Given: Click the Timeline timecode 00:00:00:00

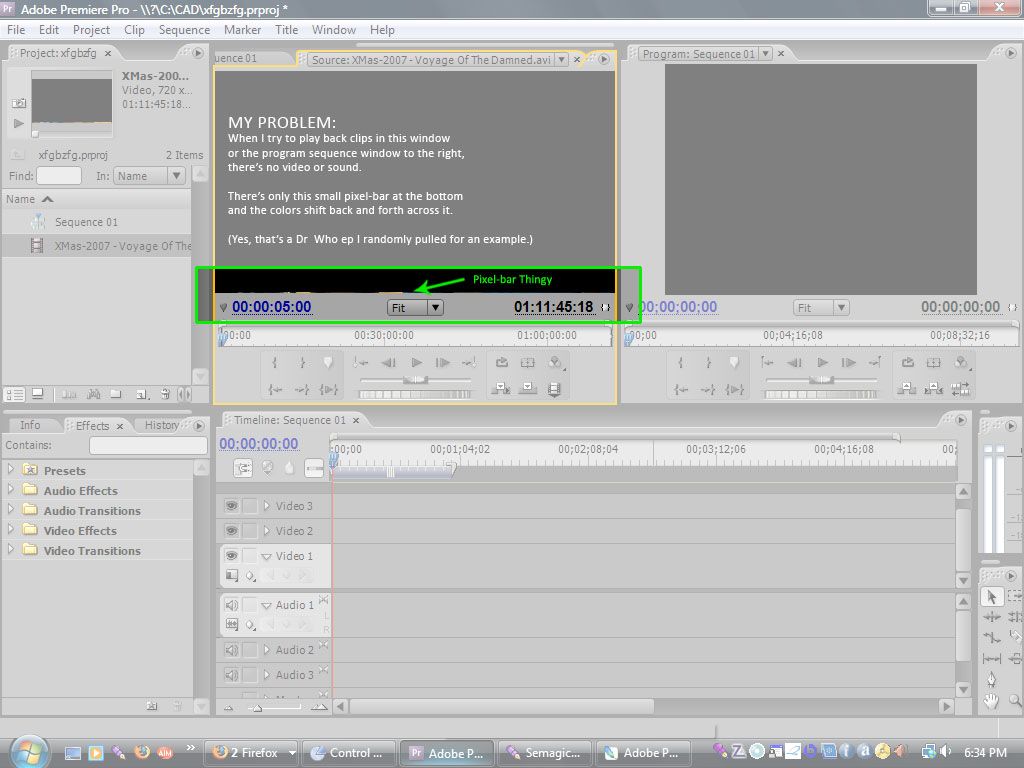Looking at the screenshot, I should pyautogui.click(x=259, y=444).
